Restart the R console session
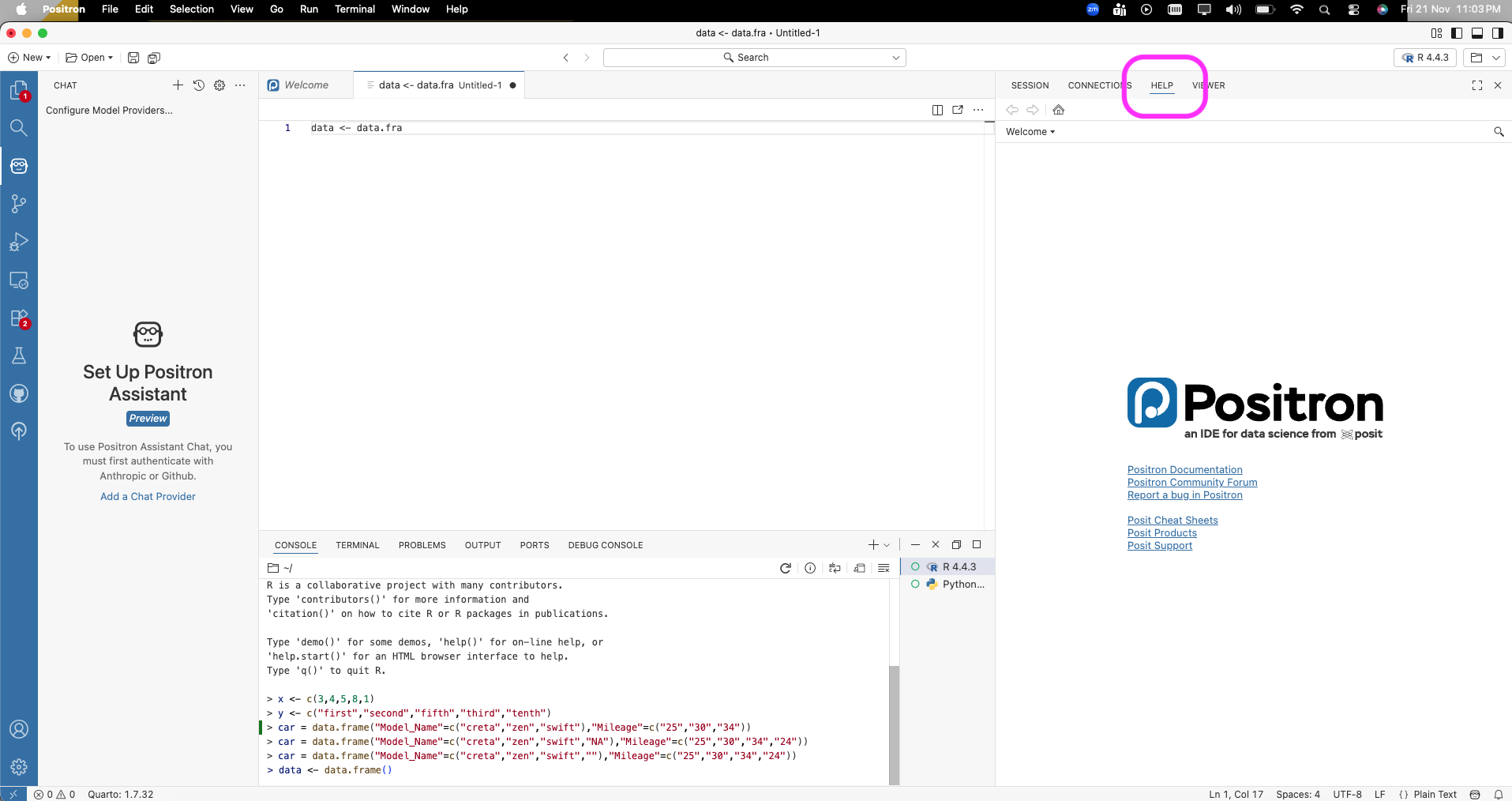Image resolution: width=1512 pixels, height=801 pixels. [x=785, y=568]
